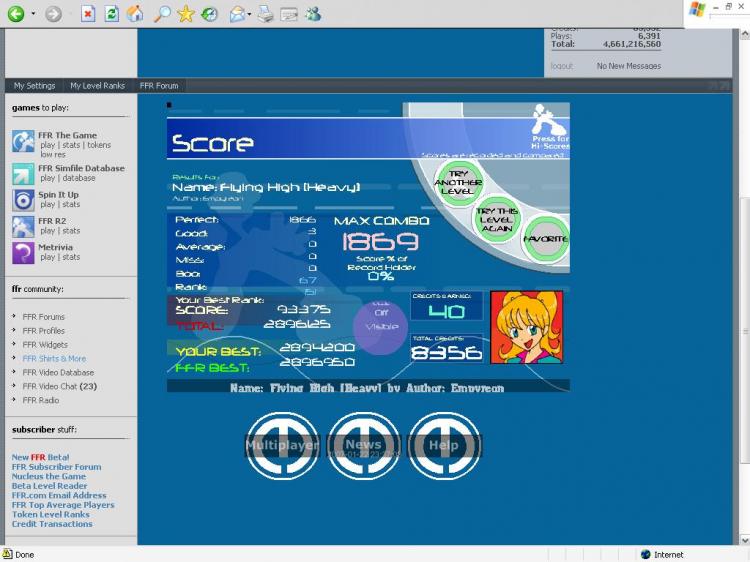Open the FFR Forum tab
Screen dimensions: 750x562
click(159, 86)
